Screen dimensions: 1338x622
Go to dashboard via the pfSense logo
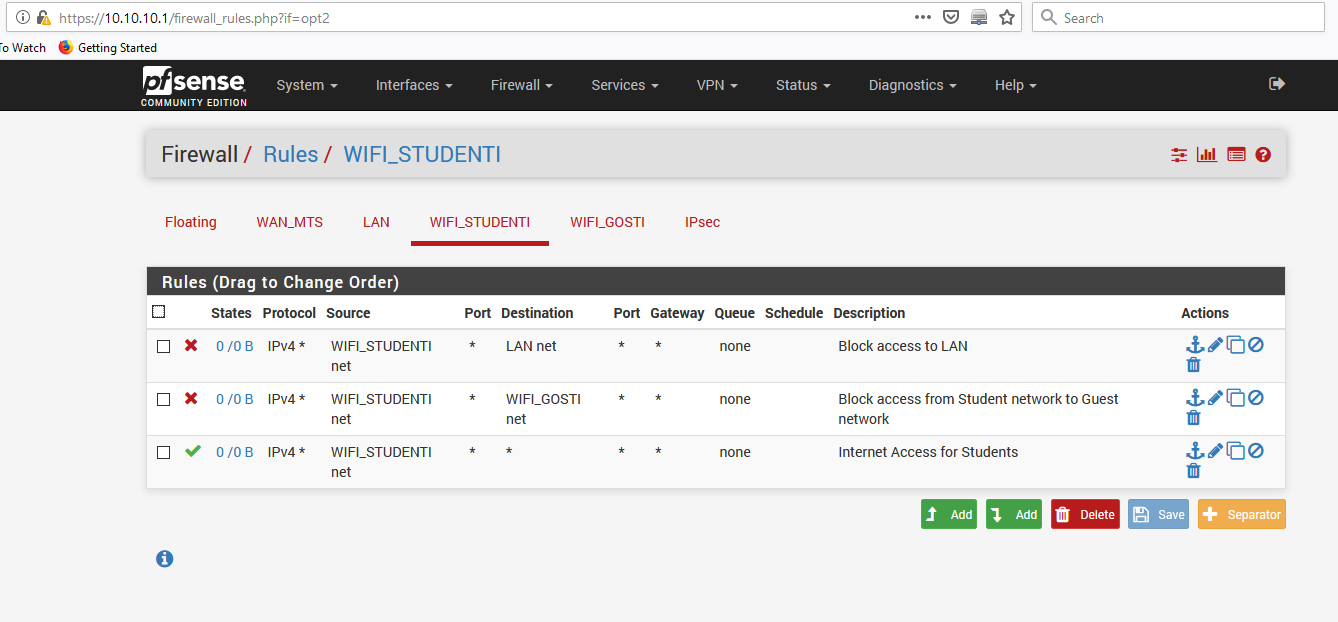click(x=194, y=86)
